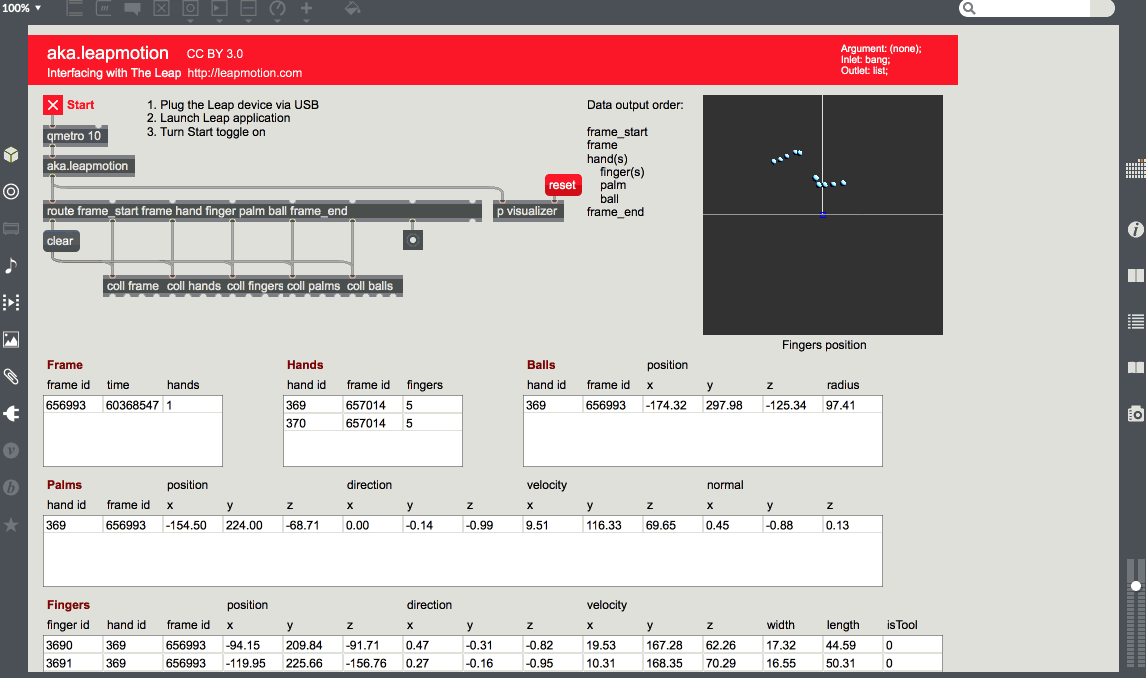Open the calendar grid icon in right sidebar
Image resolution: width=1146 pixels, height=678 pixels.
coord(1135,170)
